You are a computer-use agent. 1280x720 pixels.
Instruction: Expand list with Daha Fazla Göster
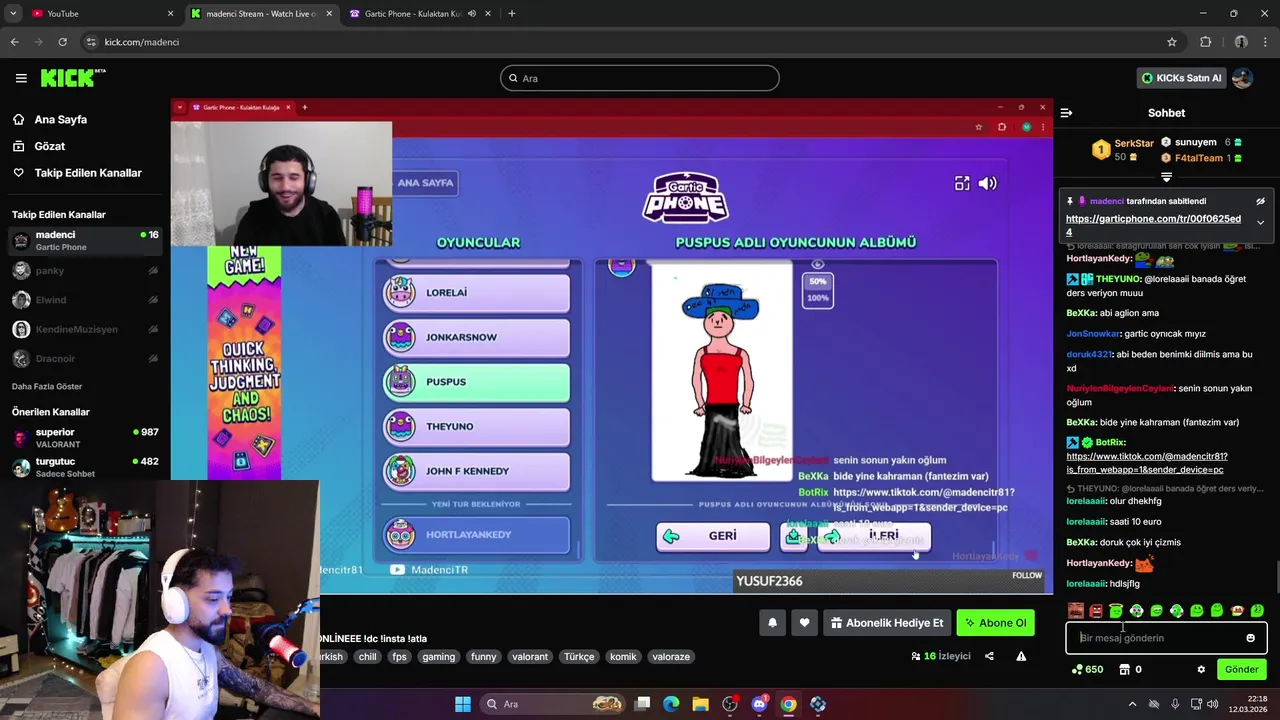(x=47, y=386)
